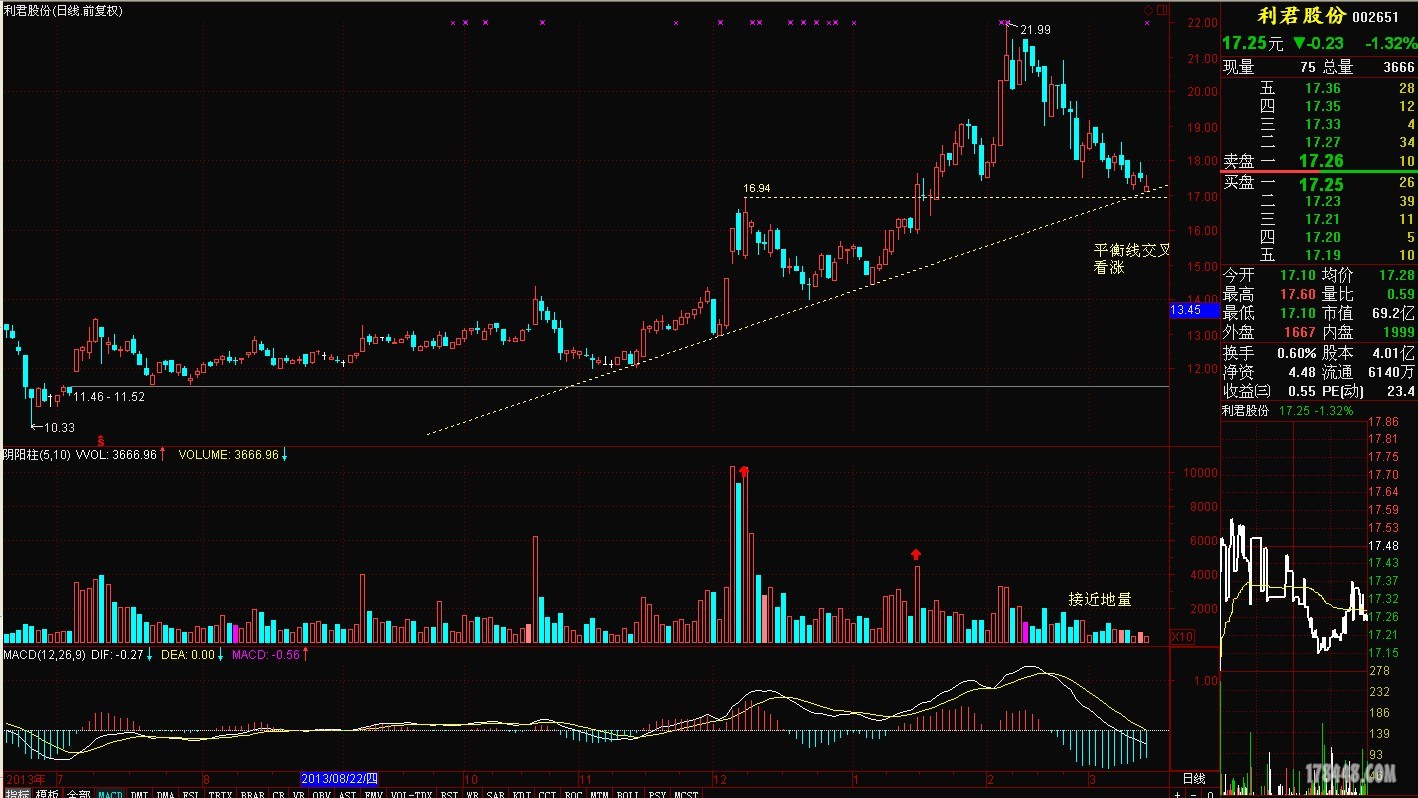Click the 21.99 peak price label
1418x798 pixels.
pyautogui.click(x=1035, y=30)
